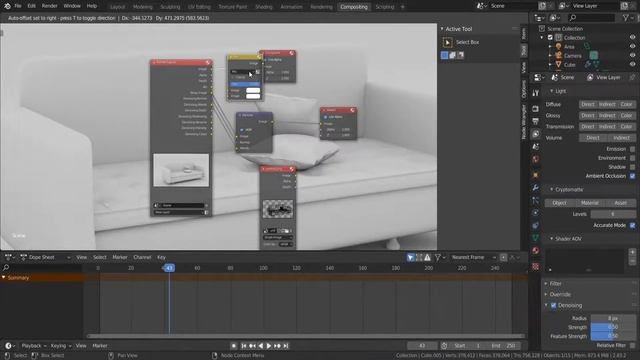This screenshot has height=360, width=640.
Task: Open the Object properties tab icon
Action: [x=536, y=175]
